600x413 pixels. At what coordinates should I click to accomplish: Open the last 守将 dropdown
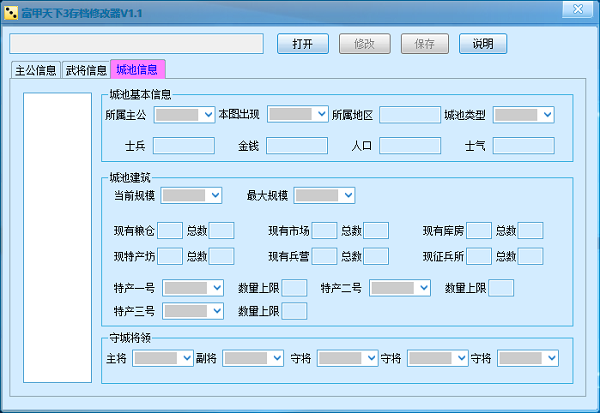pos(528,358)
